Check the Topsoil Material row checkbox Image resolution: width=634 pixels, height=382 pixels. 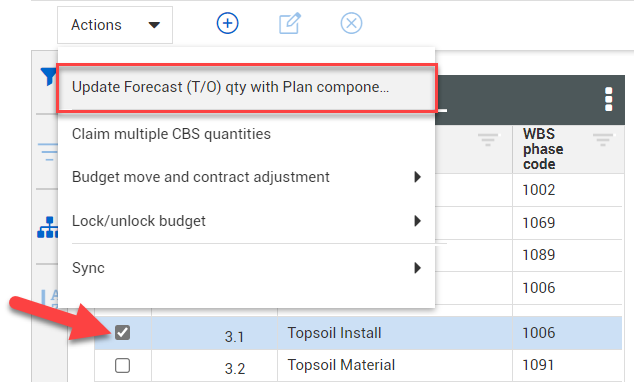[123, 365]
